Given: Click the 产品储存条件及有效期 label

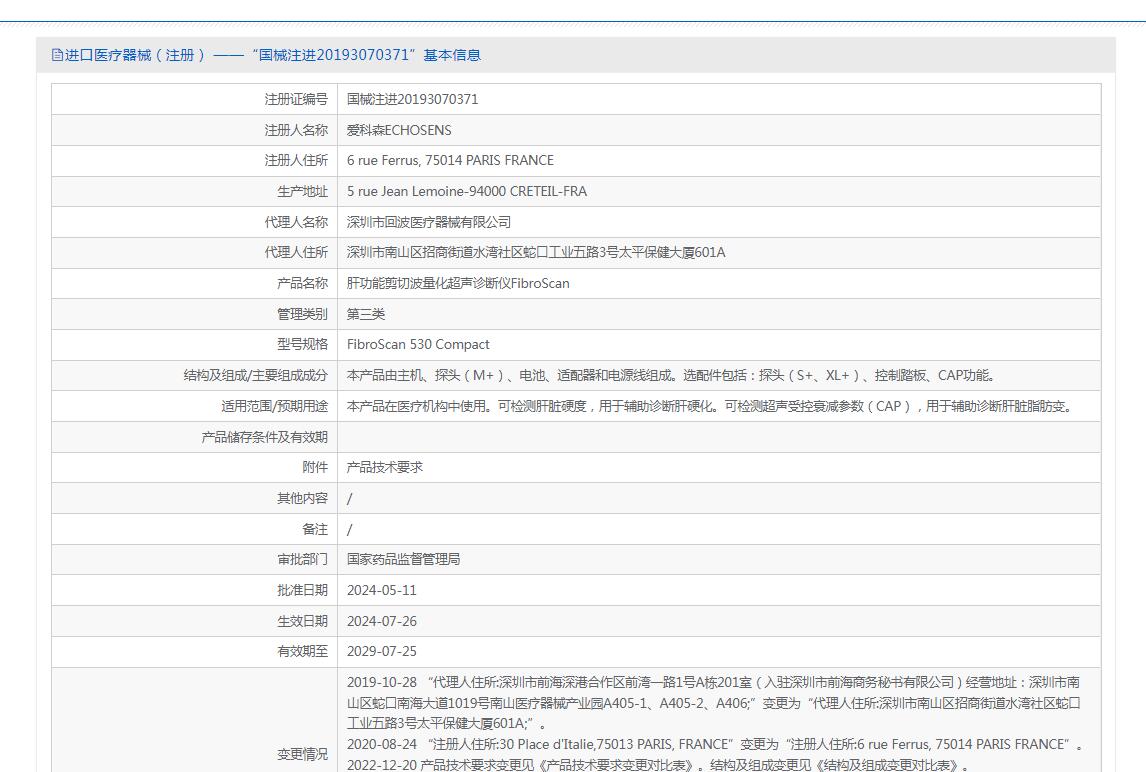Looking at the screenshot, I should point(265,437).
